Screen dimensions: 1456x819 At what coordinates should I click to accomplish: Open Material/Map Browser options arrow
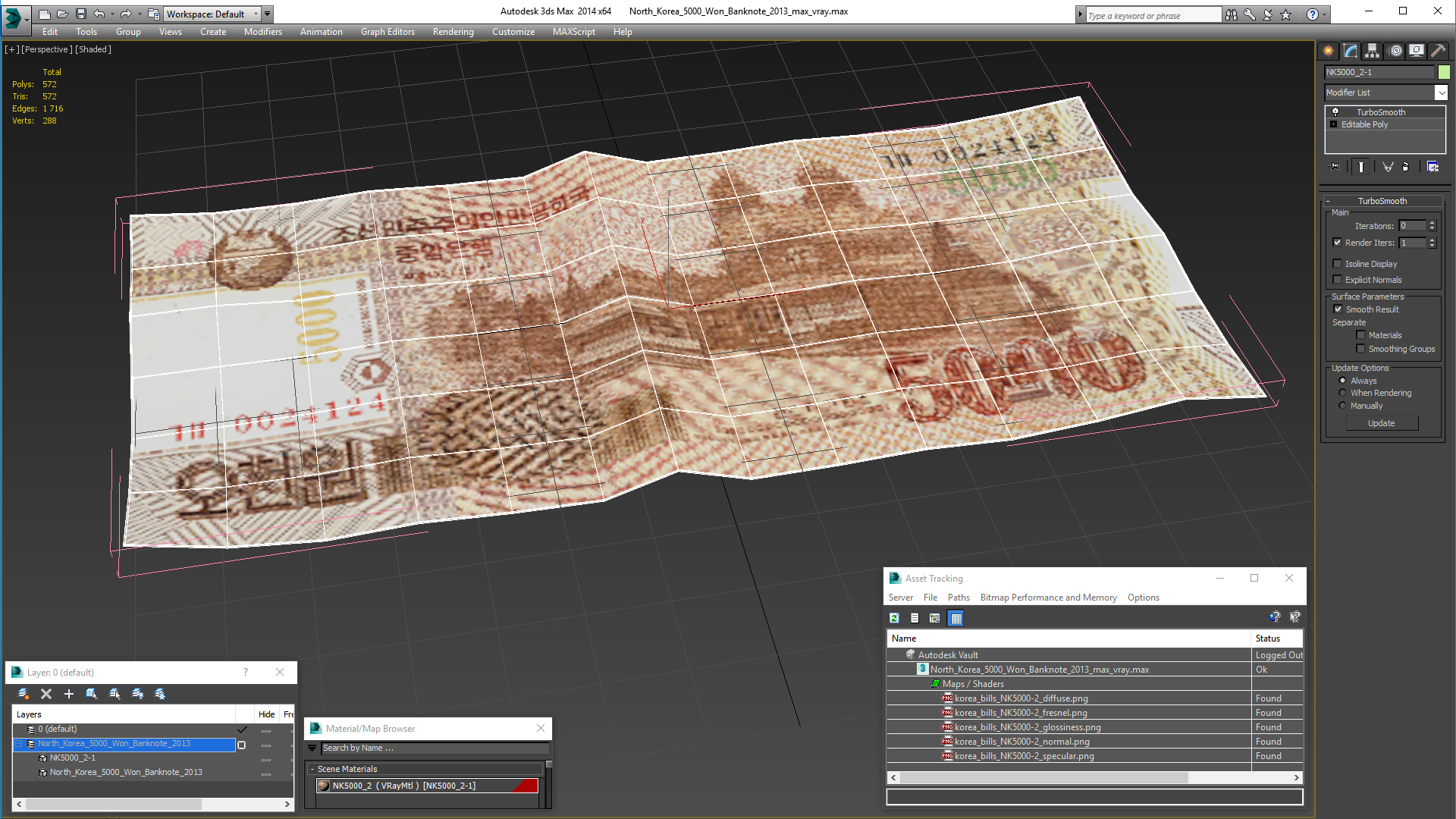click(312, 748)
